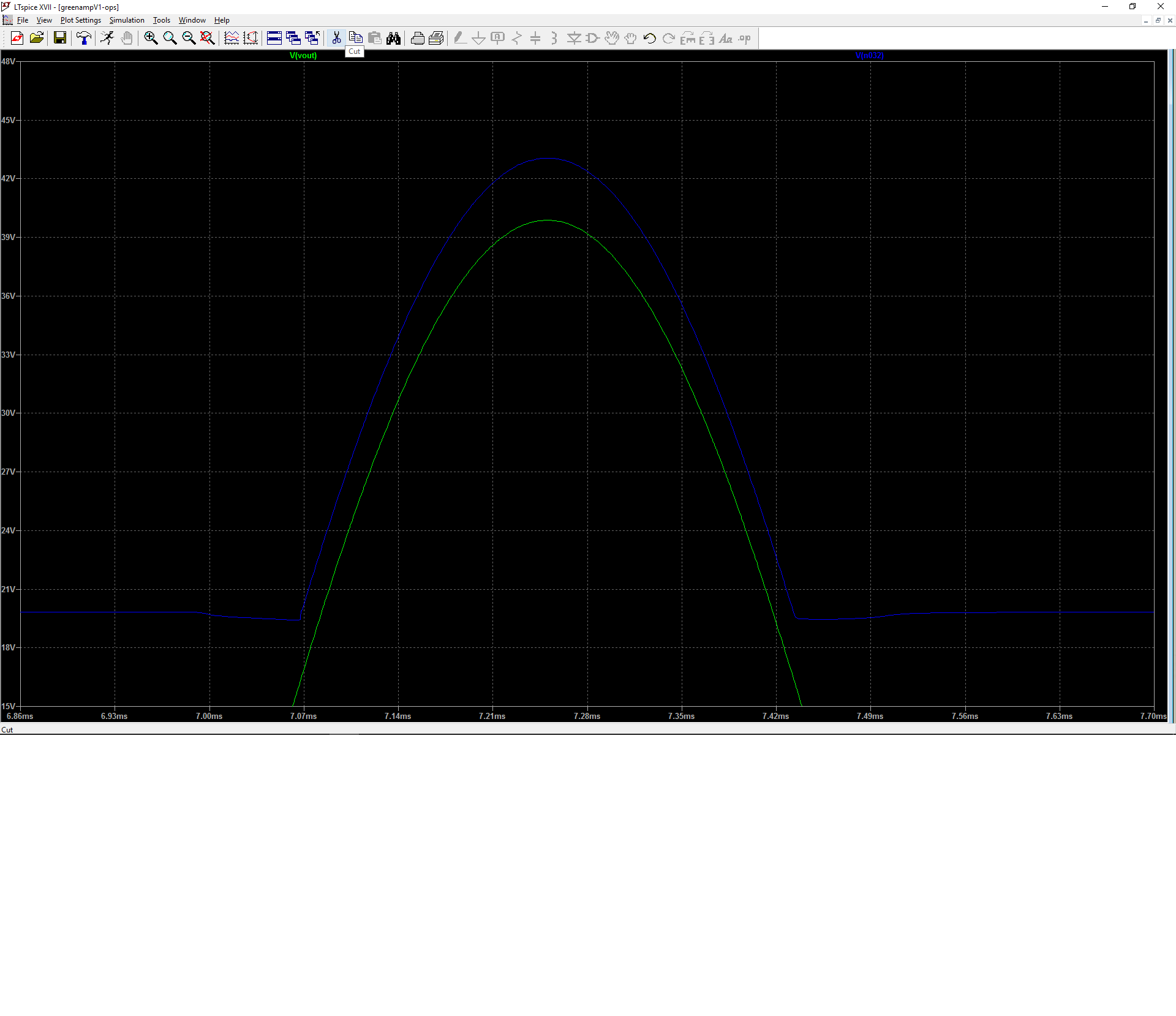The width and height of the screenshot is (1176, 1016).
Task: Click the 6.86ms time axis label
Action: (x=20, y=717)
